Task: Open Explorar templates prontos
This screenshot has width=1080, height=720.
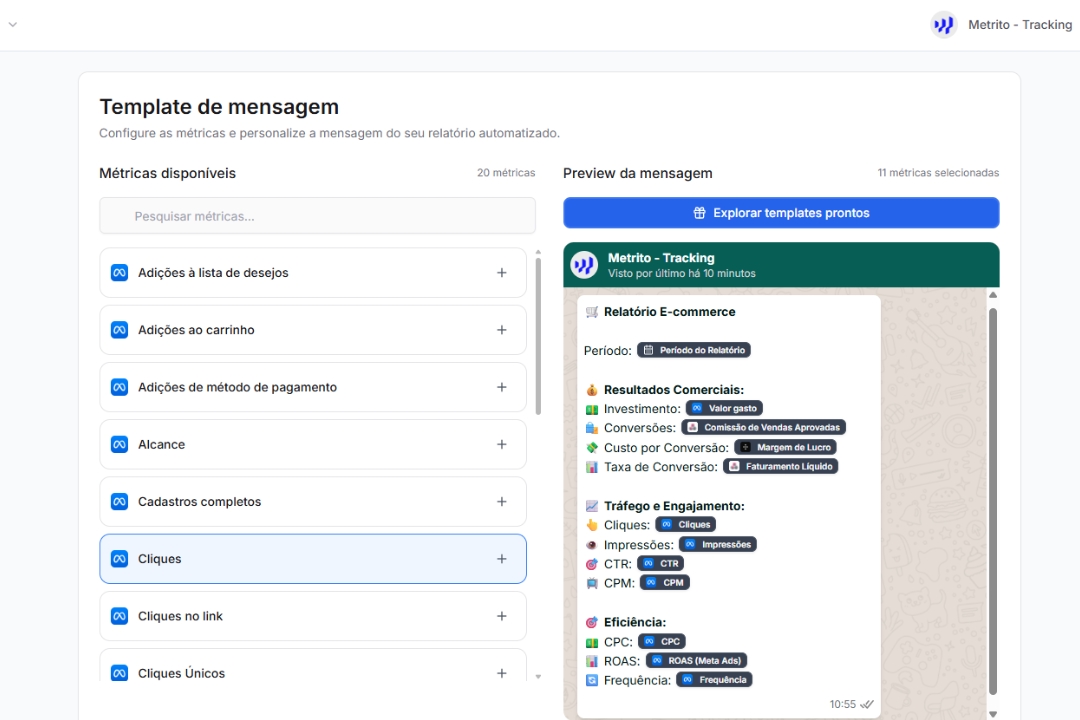Action: click(x=781, y=213)
